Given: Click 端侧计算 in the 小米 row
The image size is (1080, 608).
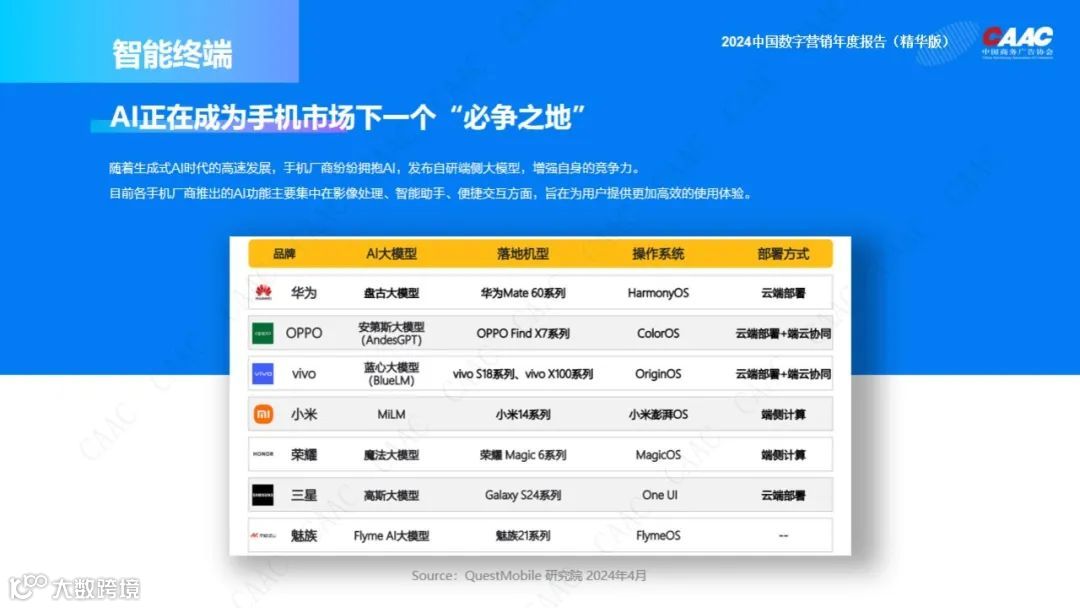Looking at the screenshot, I should [x=783, y=415].
